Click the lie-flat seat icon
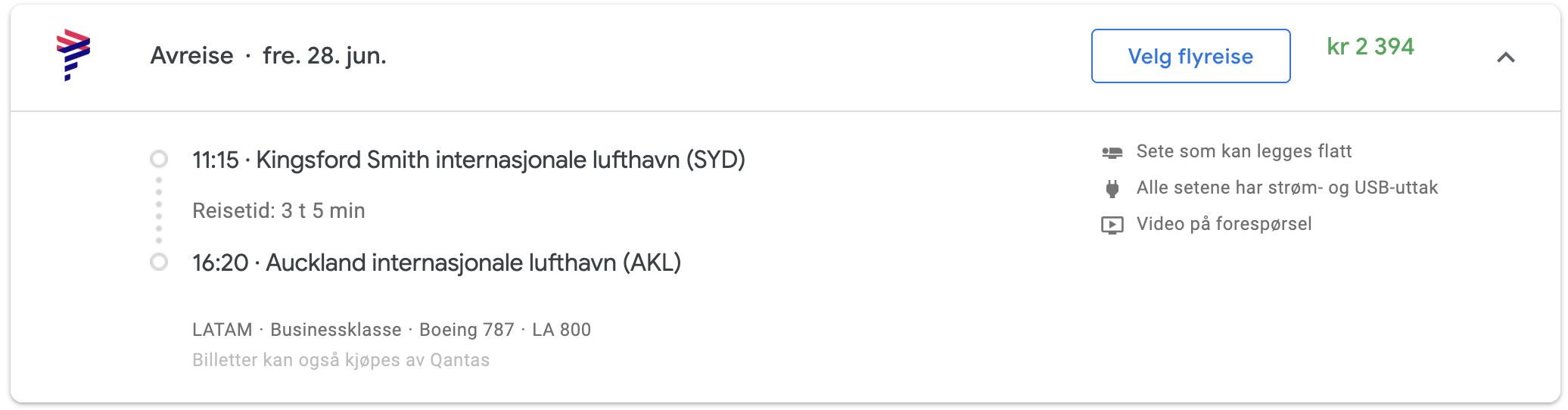This screenshot has width=1568, height=410. (1112, 152)
